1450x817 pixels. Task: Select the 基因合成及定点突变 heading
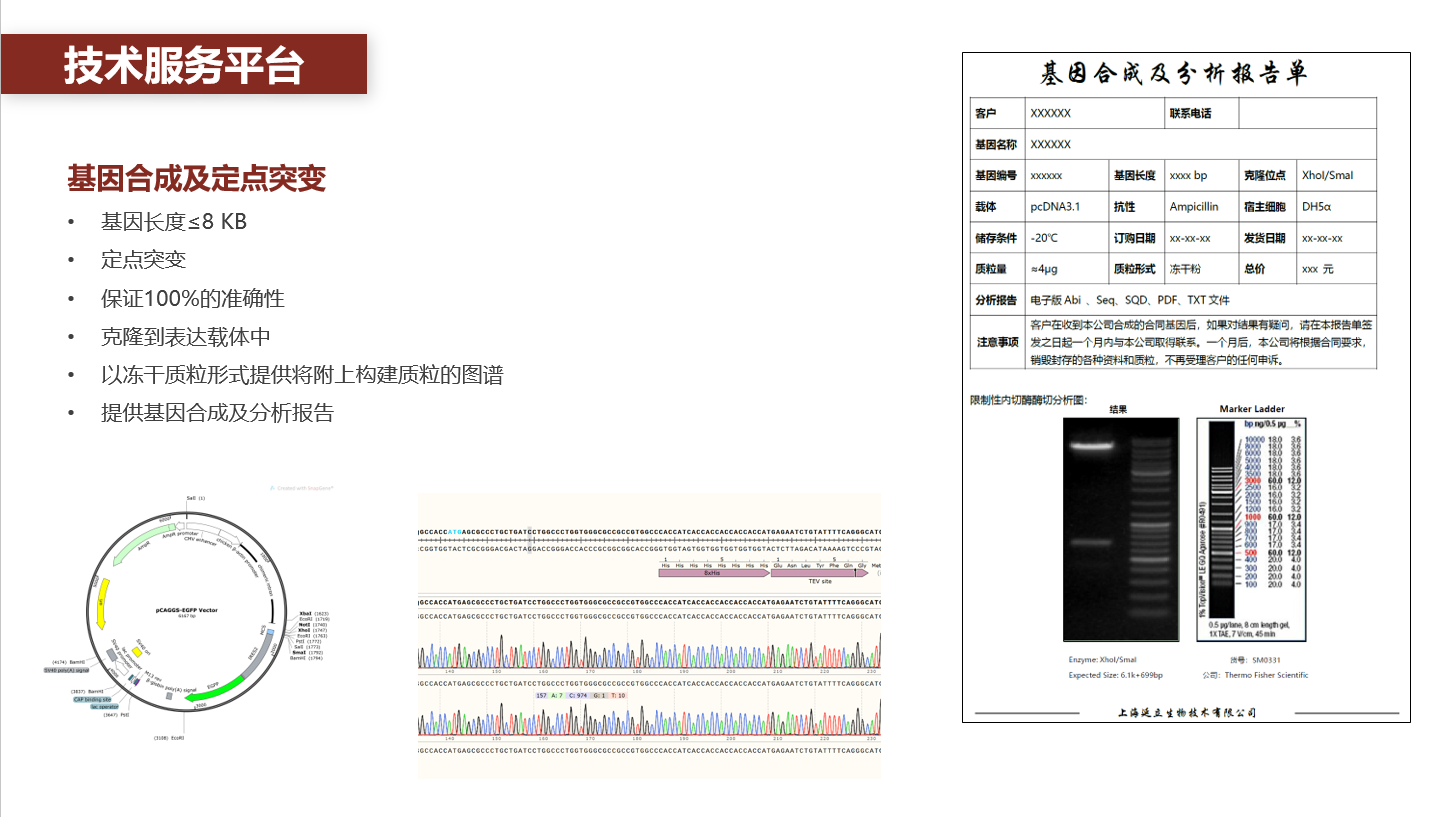click(196, 179)
